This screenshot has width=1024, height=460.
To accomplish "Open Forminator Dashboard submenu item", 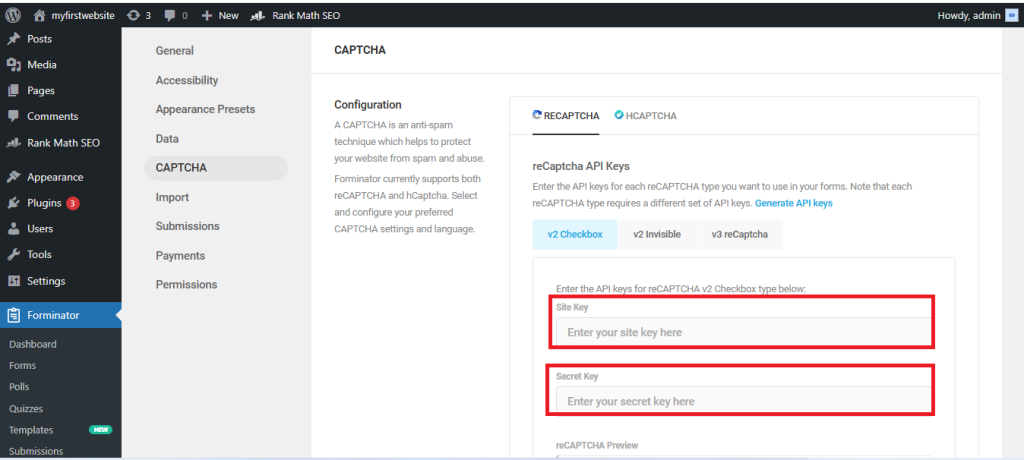I will pyautogui.click(x=33, y=344).
